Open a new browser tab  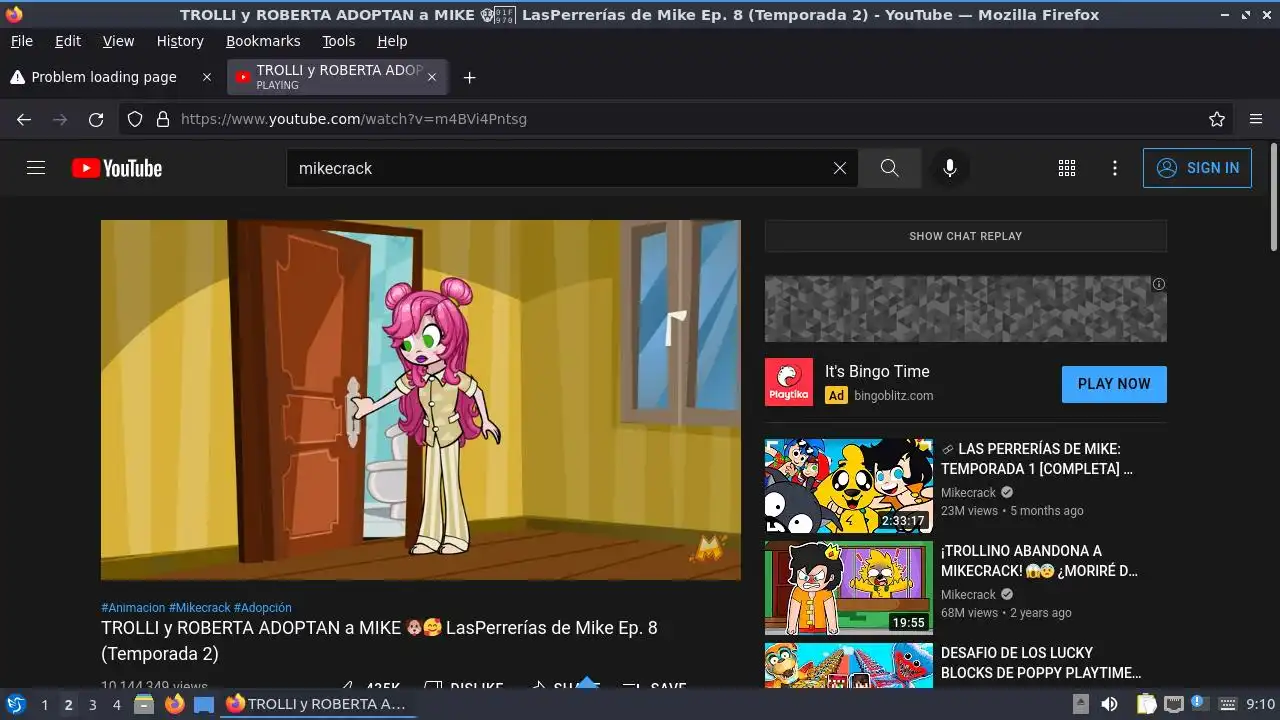[469, 77]
